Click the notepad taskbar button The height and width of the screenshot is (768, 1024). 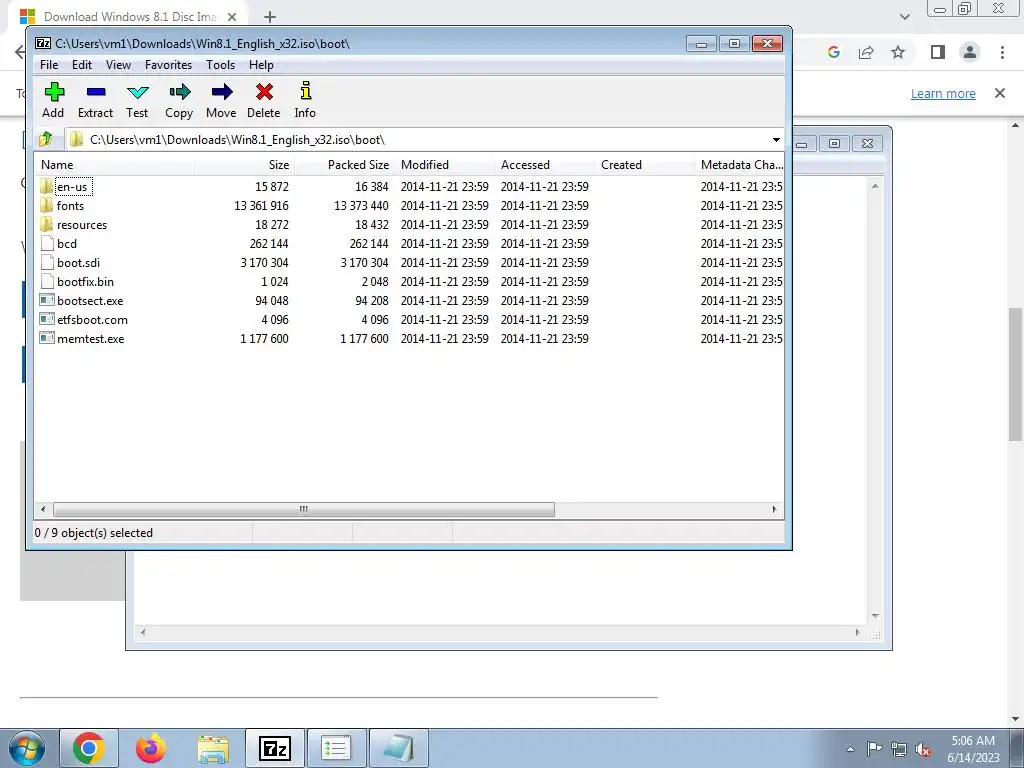coord(398,748)
